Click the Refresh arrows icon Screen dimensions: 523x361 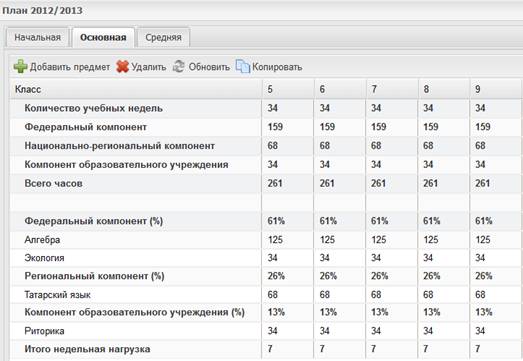point(179,66)
